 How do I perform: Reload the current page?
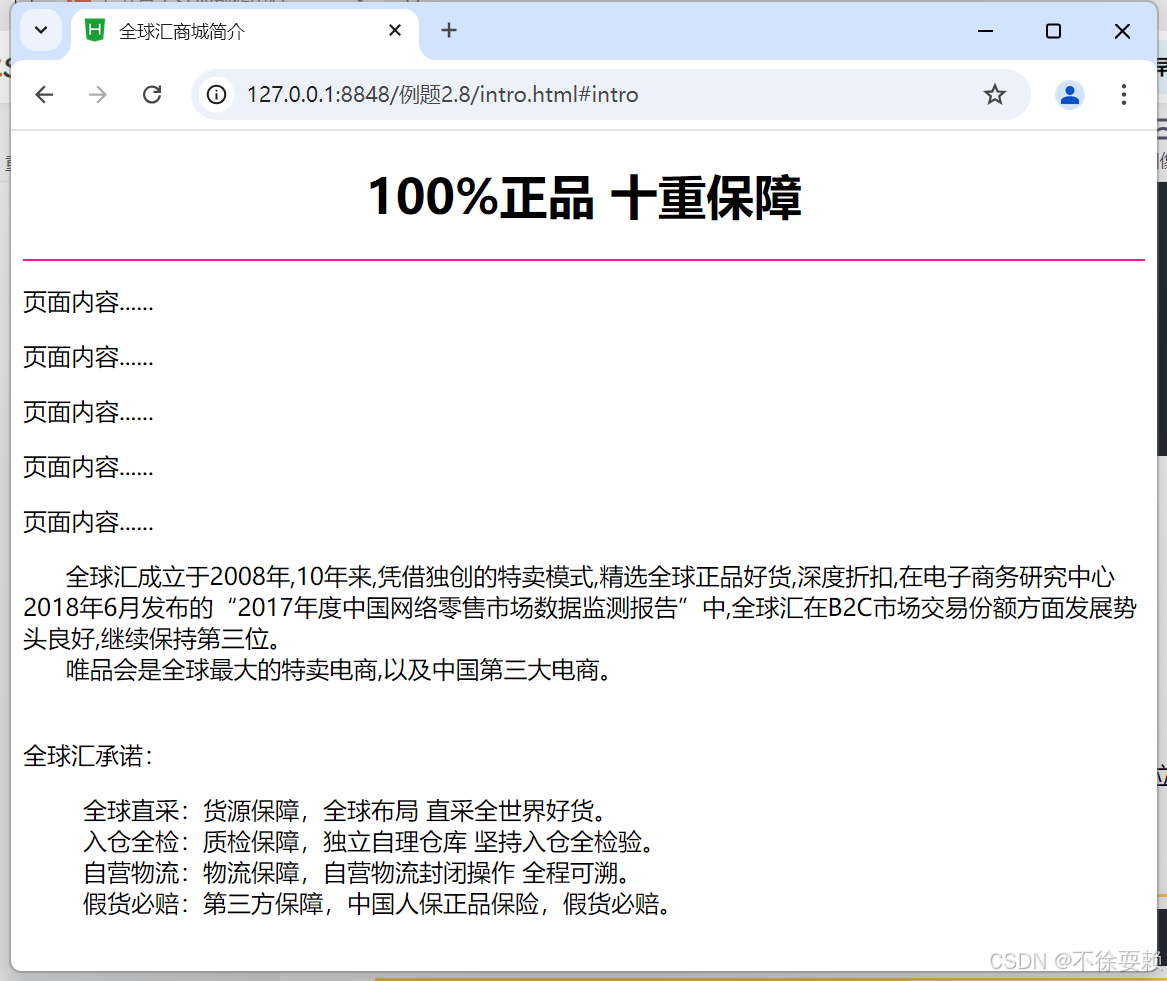153,95
